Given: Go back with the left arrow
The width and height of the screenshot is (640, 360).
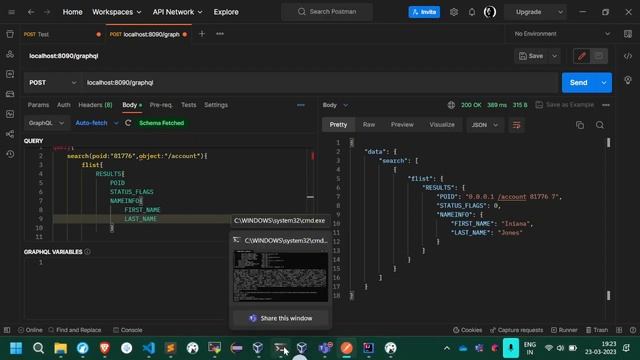Looking at the screenshot, I should click(31, 12).
